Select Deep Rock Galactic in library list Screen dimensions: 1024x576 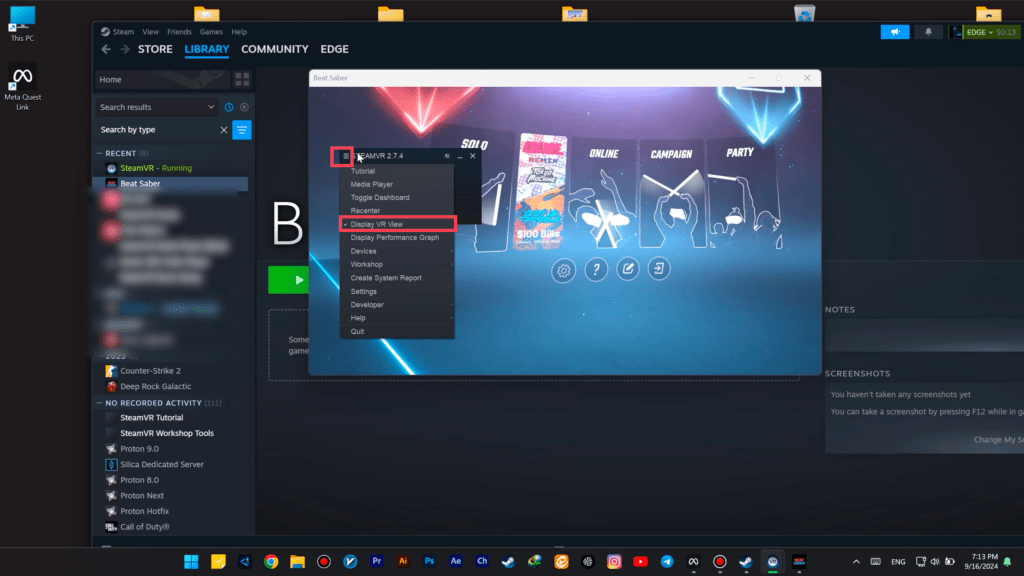155,386
